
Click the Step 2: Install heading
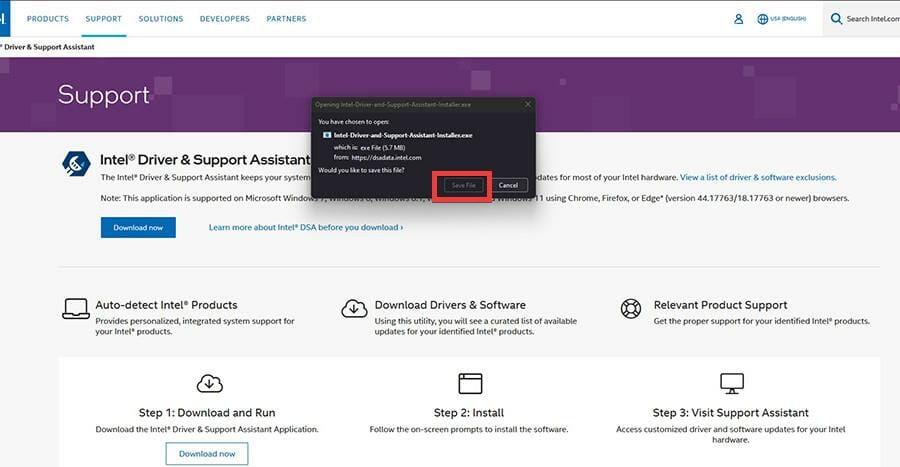[x=469, y=413]
